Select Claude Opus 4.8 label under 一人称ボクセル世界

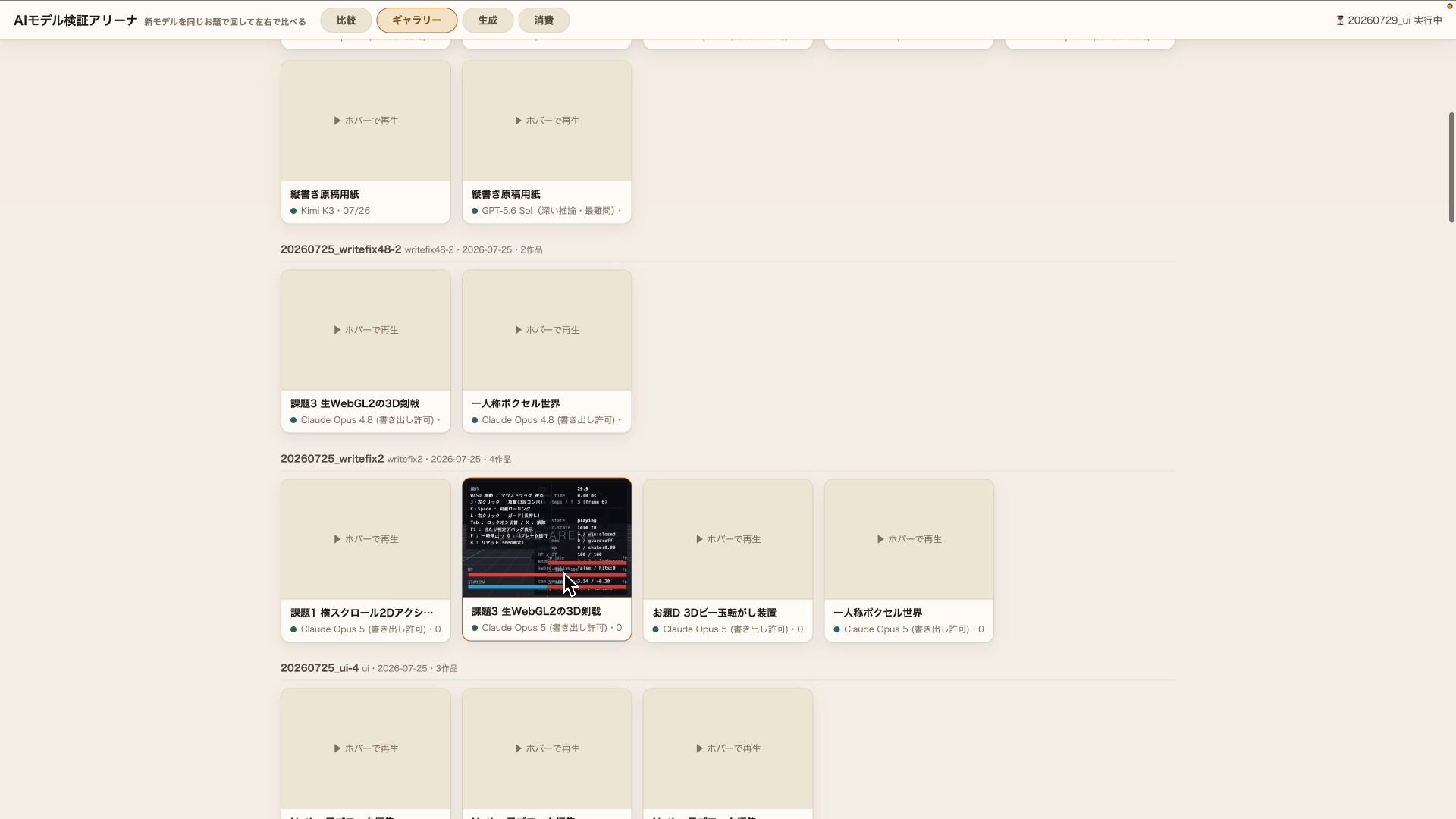(551, 420)
